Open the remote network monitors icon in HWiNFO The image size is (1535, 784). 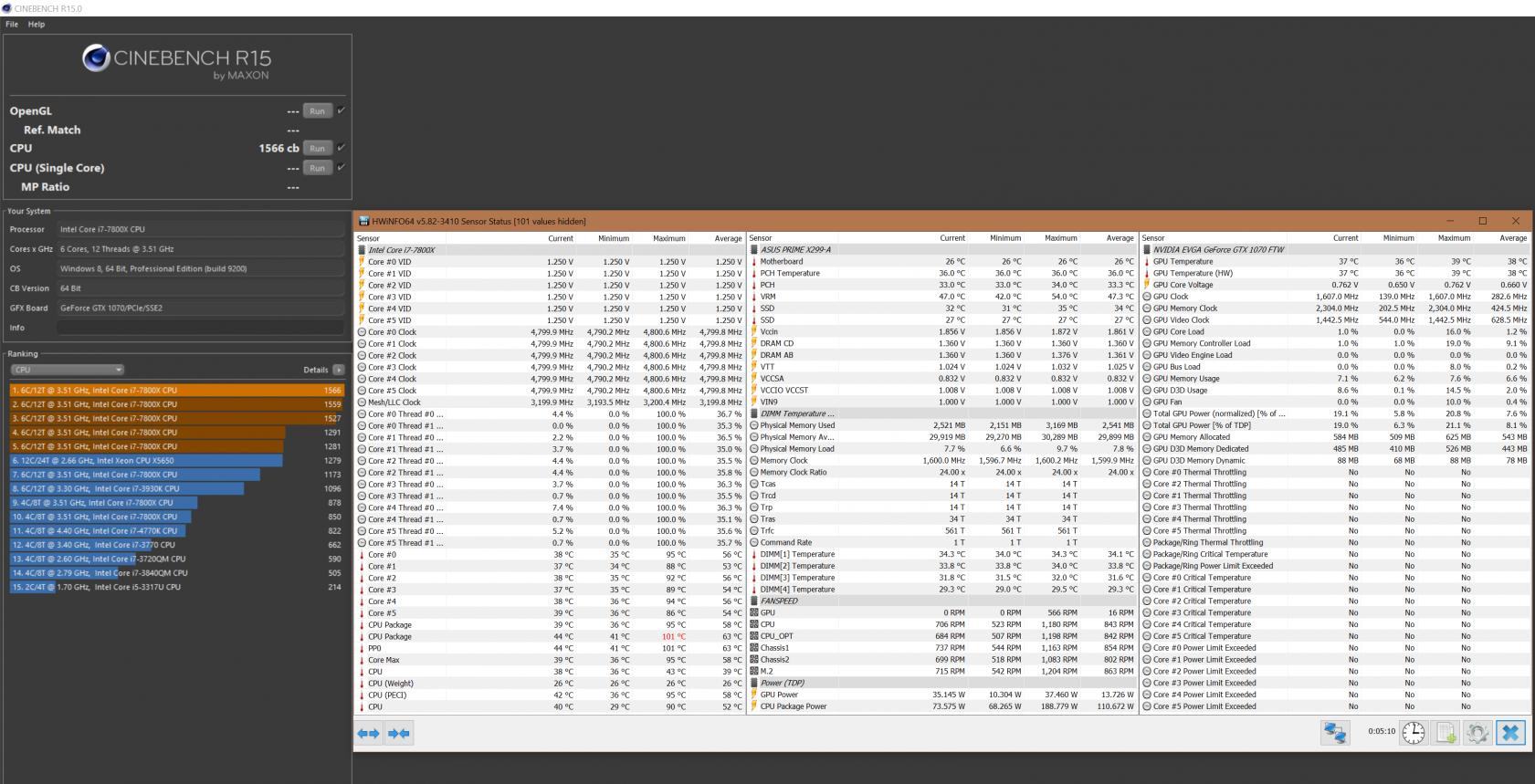(x=1335, y=733)
